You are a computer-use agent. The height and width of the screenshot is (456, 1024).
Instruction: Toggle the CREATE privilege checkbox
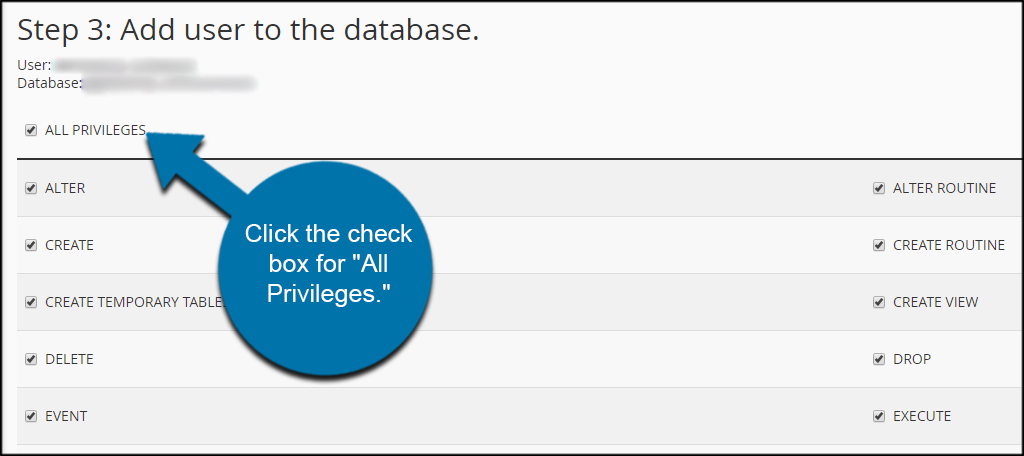pyautogui.click(x=31, y=246)
